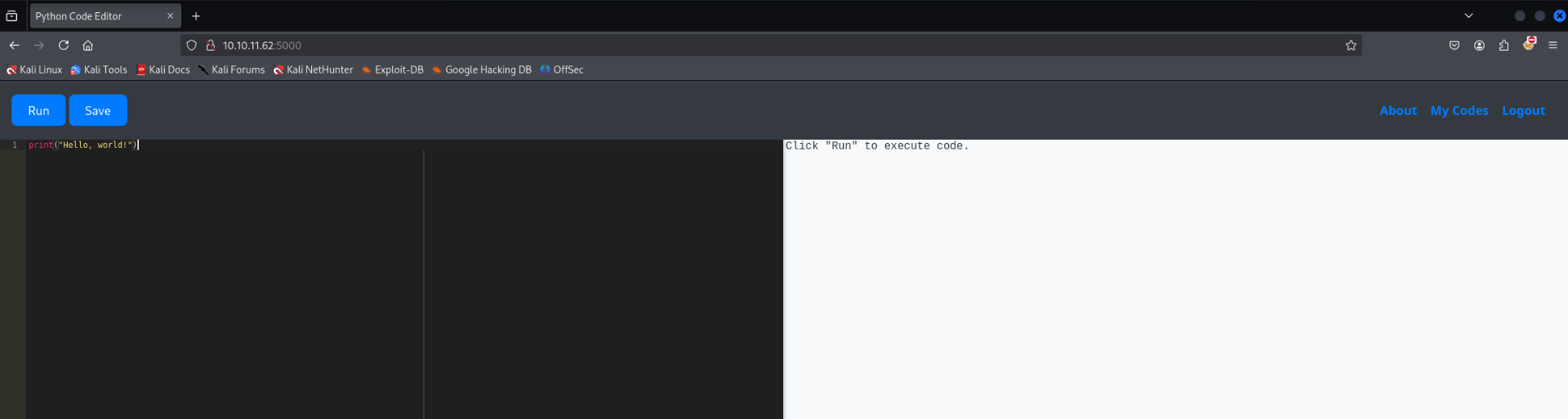This screenshot has height=419, width=1568.
Task: Open the extensions puzzle icon
Action: pyautogui.click(x=1503, y=46)
